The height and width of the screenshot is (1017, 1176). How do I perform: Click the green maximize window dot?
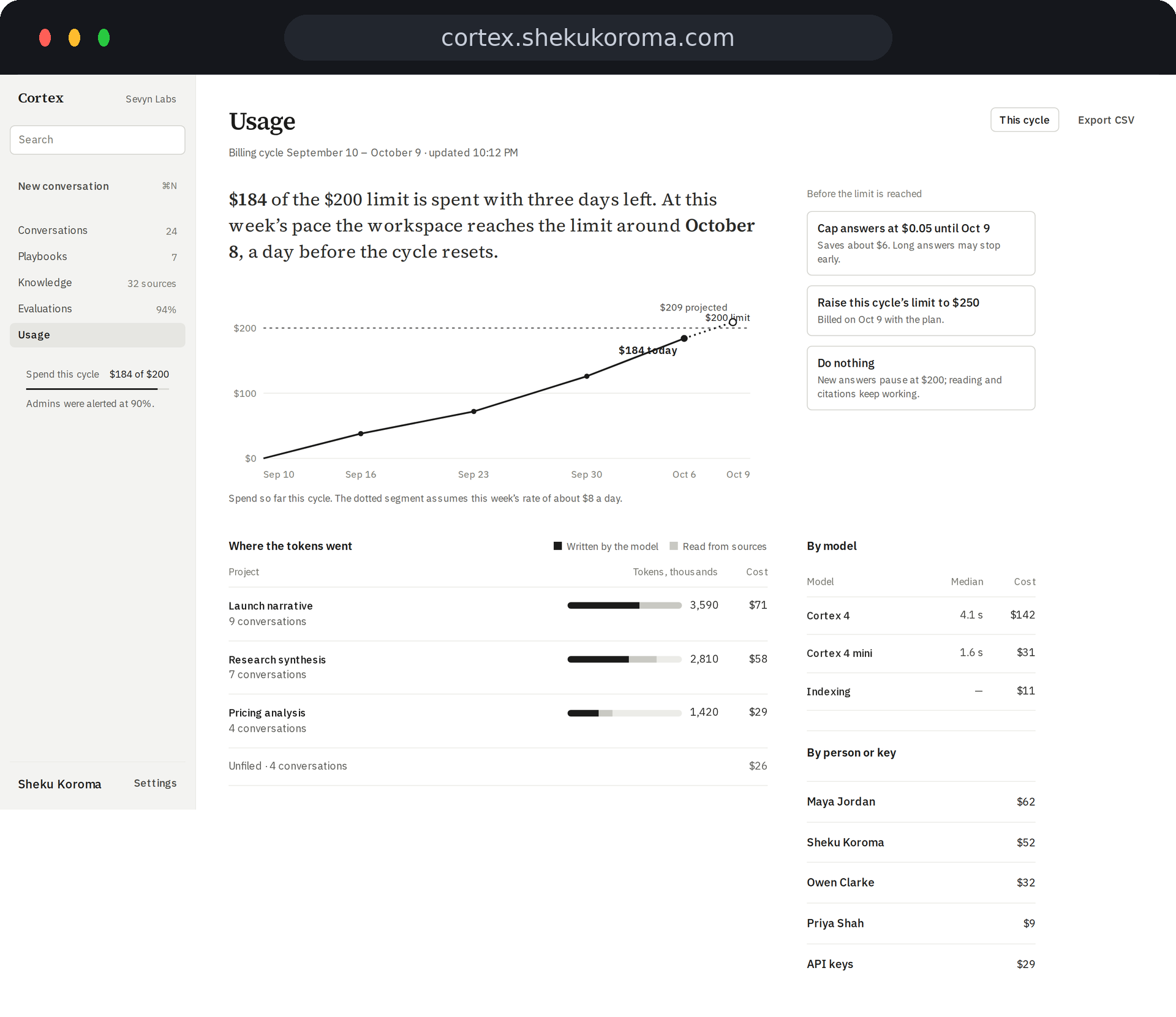[x=104, y=38]
